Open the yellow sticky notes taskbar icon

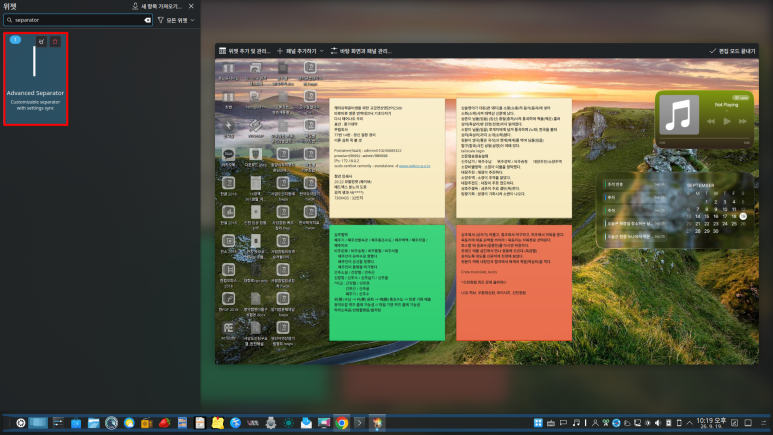[218, 423]
